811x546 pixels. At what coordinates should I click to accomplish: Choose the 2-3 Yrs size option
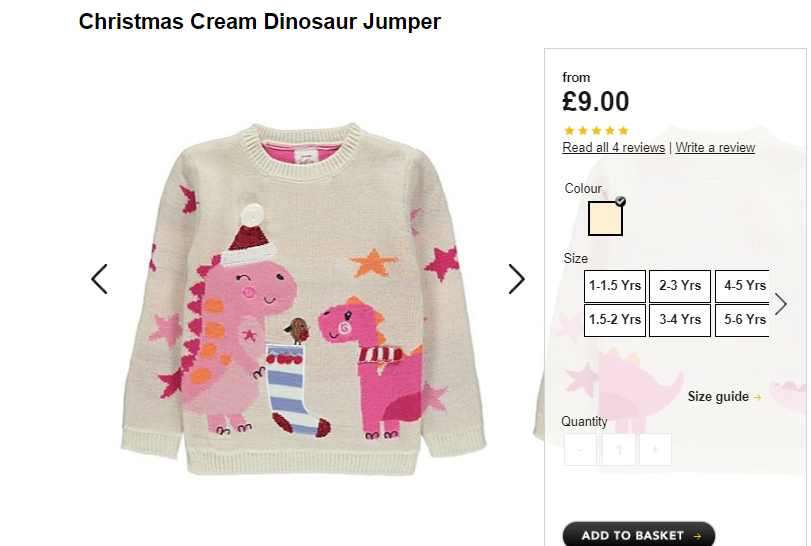pyautogui.click(x=680, y=286)
